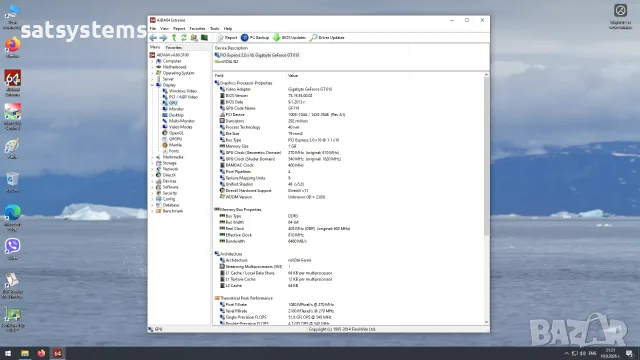Open the Report menu
The width and height of the screenshot is (640, 360).
(179, 29)
